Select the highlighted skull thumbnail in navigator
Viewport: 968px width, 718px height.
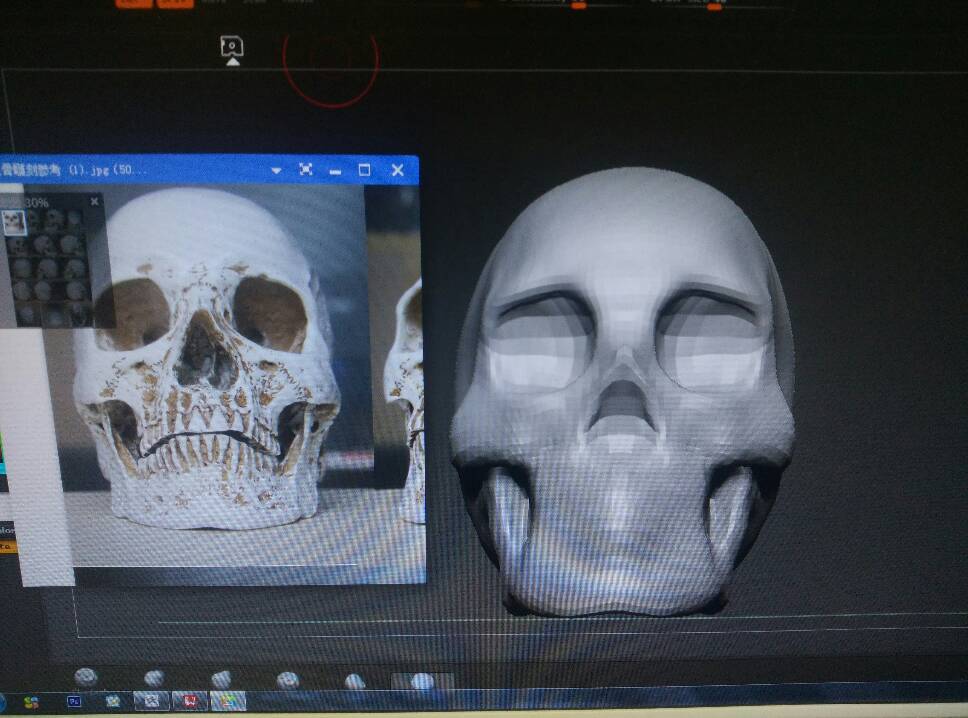pos(14,222)
